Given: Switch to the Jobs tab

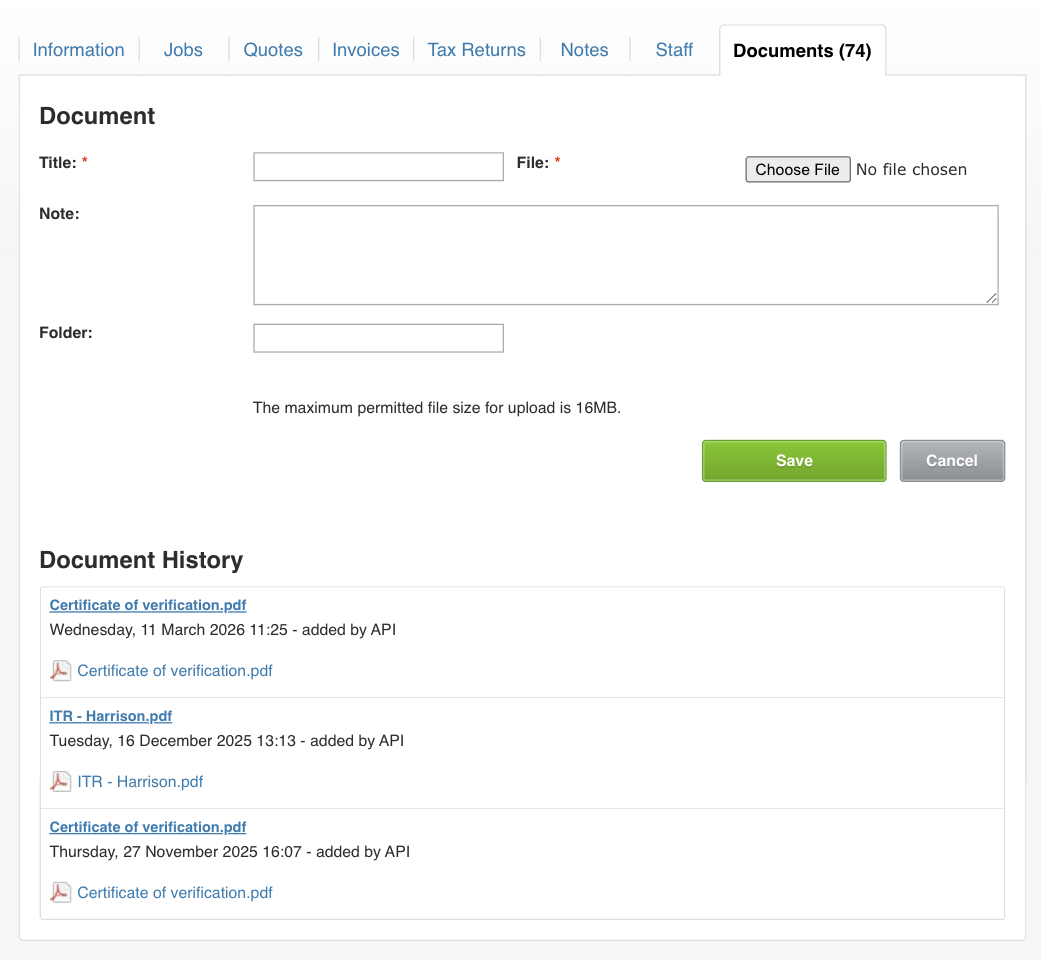Looking at the screenshot, I should [x=183, y=50].
